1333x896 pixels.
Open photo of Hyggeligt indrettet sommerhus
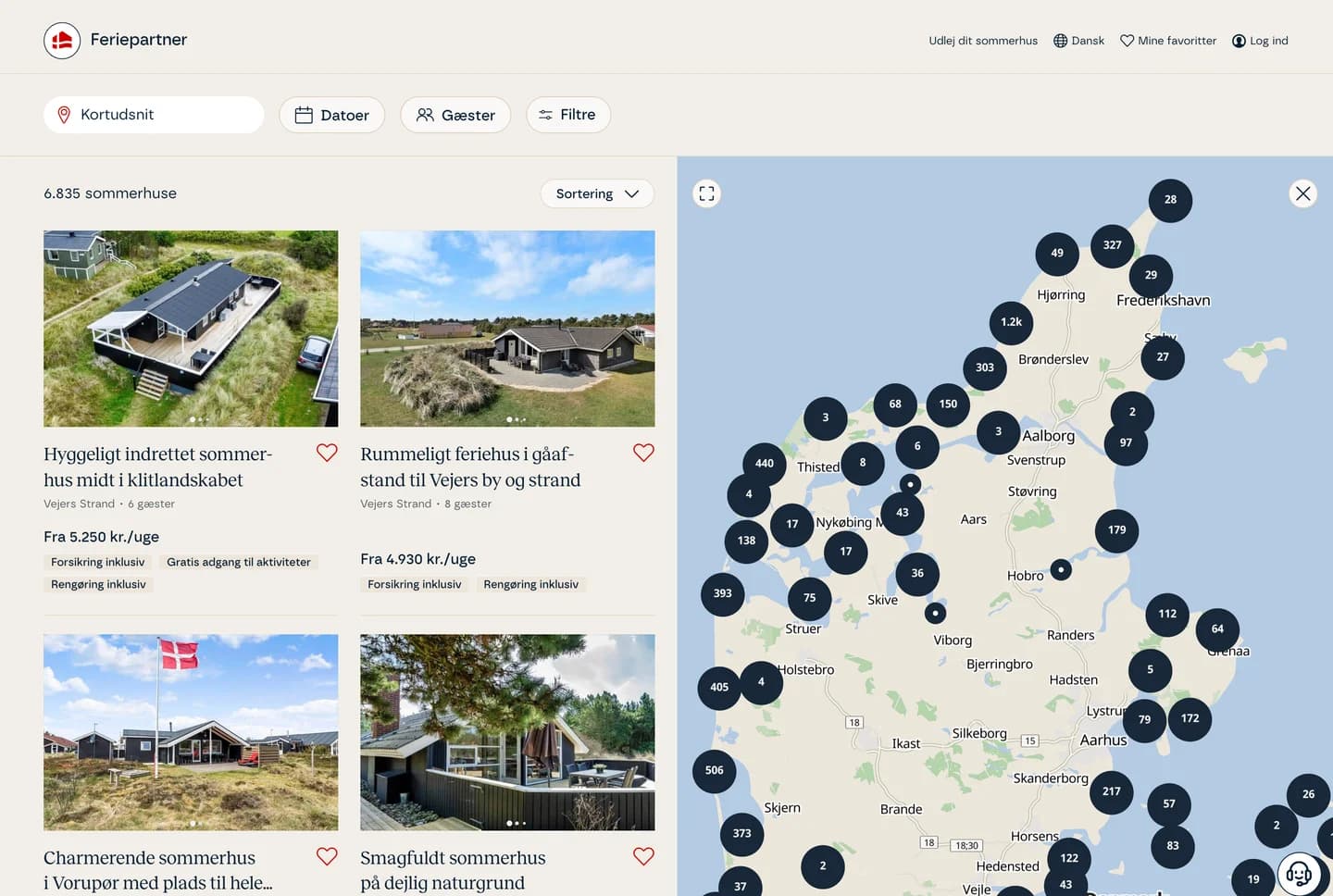[191, 329]
